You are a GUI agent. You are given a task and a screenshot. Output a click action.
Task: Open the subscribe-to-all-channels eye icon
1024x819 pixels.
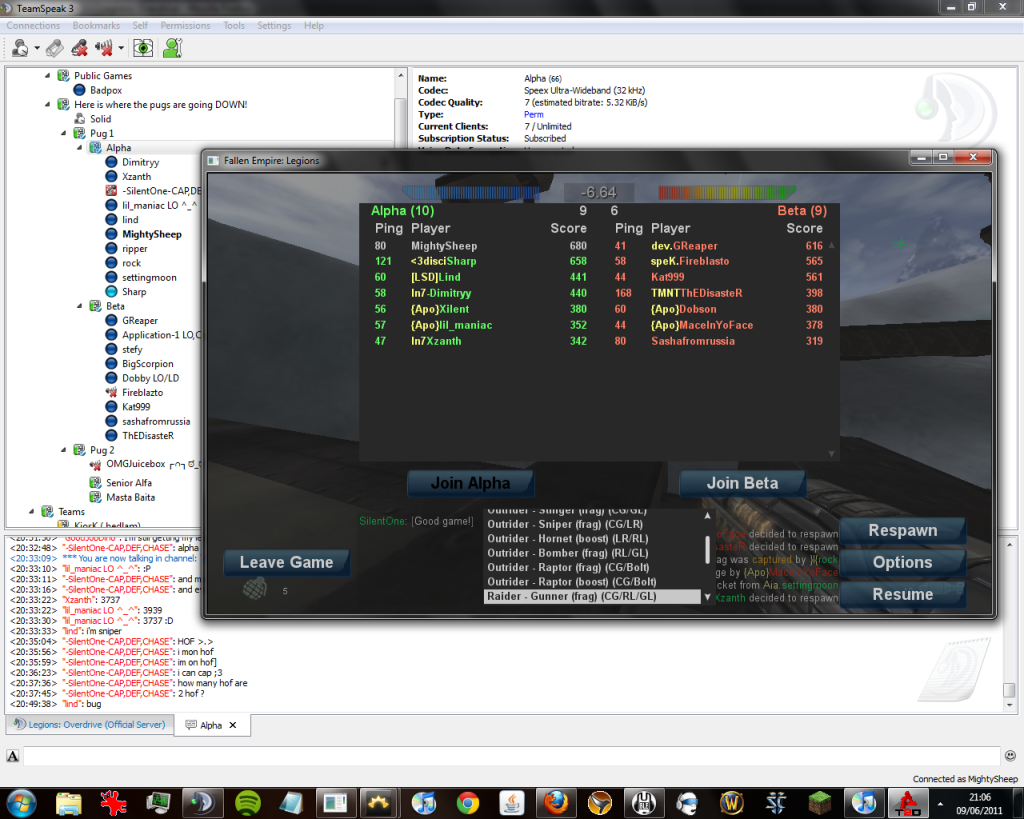tap(143, 48)
